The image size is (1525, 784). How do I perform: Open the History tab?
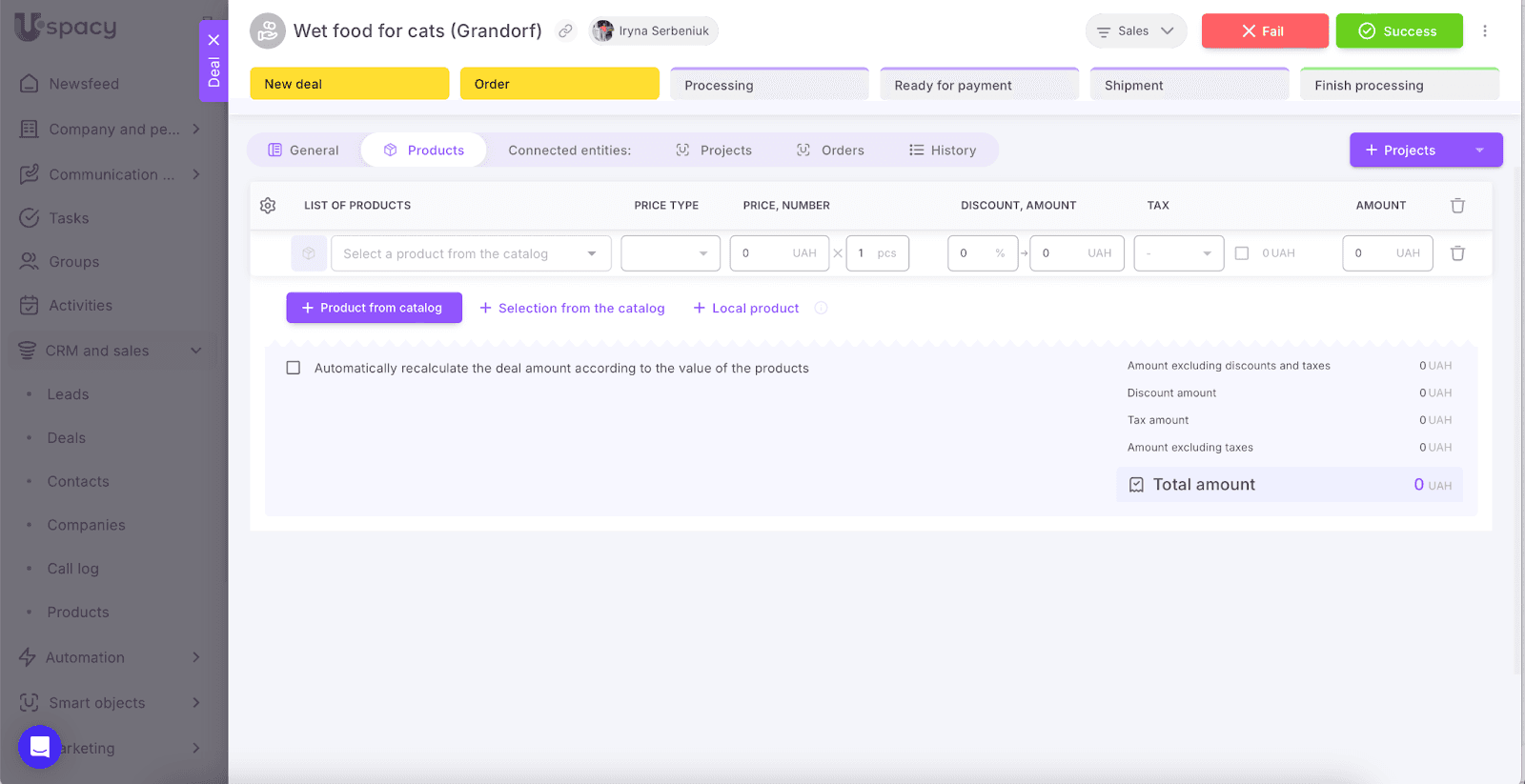click(x=943, y=151)
